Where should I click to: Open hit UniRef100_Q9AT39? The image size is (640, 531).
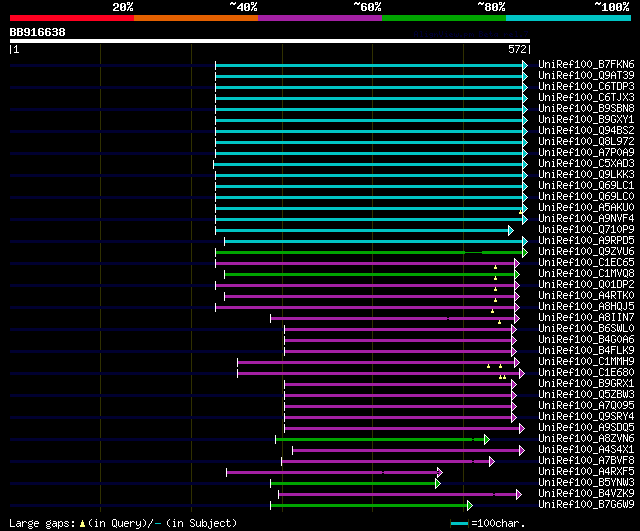point(586,76)
